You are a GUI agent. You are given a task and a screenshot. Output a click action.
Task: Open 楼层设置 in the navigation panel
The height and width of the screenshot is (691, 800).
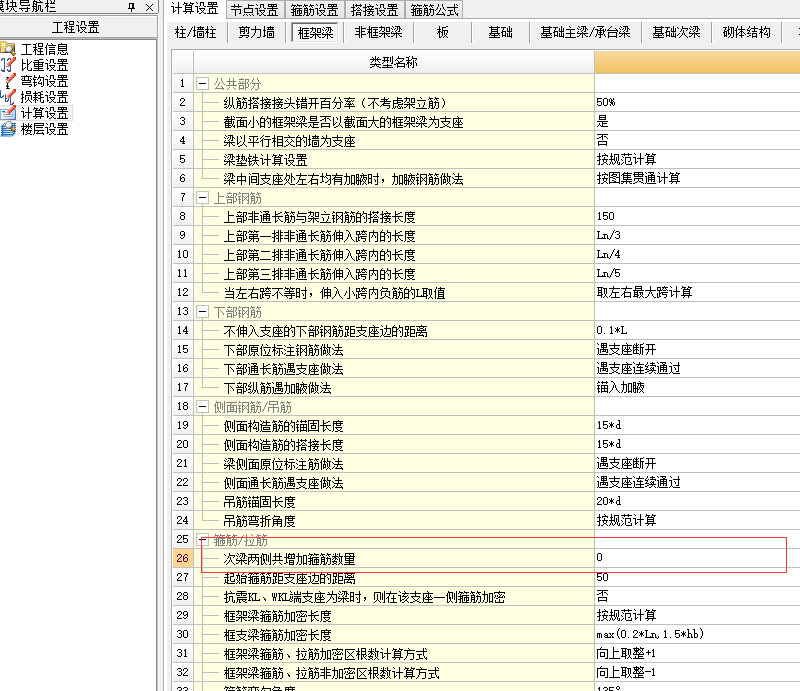44,129
